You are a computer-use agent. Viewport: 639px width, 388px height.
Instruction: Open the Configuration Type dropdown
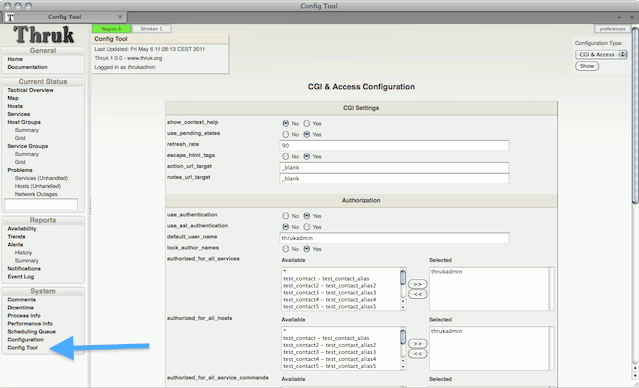click(601, 54)
